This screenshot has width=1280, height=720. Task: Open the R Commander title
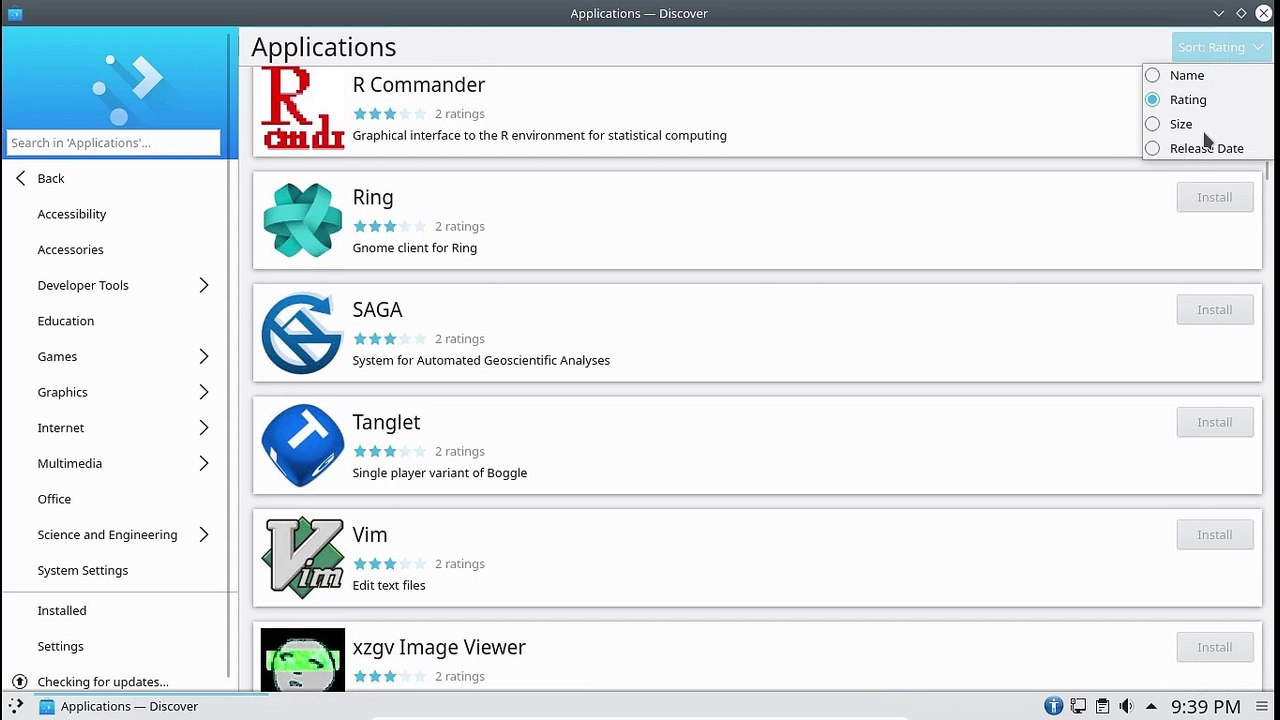click(x=419, y=85)
